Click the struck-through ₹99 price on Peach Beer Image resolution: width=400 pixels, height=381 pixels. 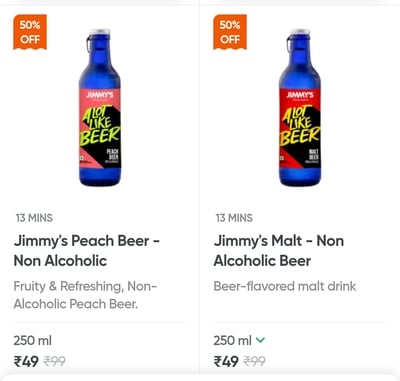[55, 361]
